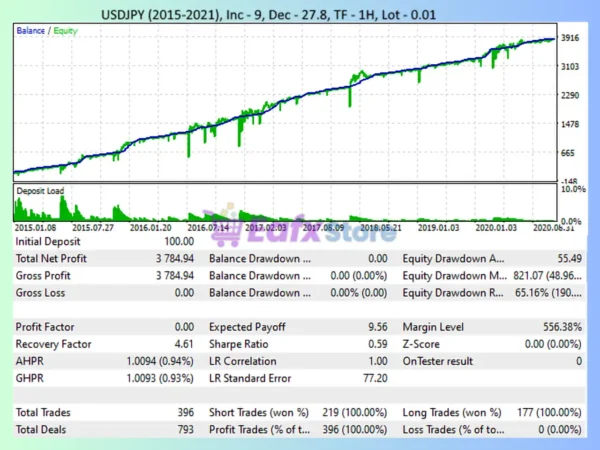600x450 pixels.
Task: Click the 665 axis value
Action: coord(568,153)
